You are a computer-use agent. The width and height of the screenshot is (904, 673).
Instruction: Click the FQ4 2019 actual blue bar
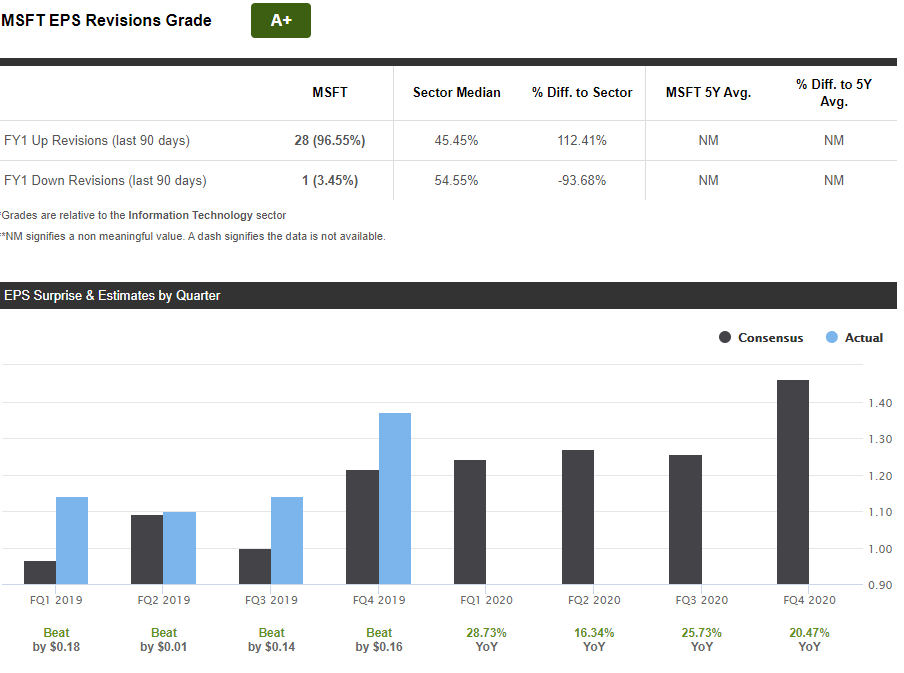[395, 498]
